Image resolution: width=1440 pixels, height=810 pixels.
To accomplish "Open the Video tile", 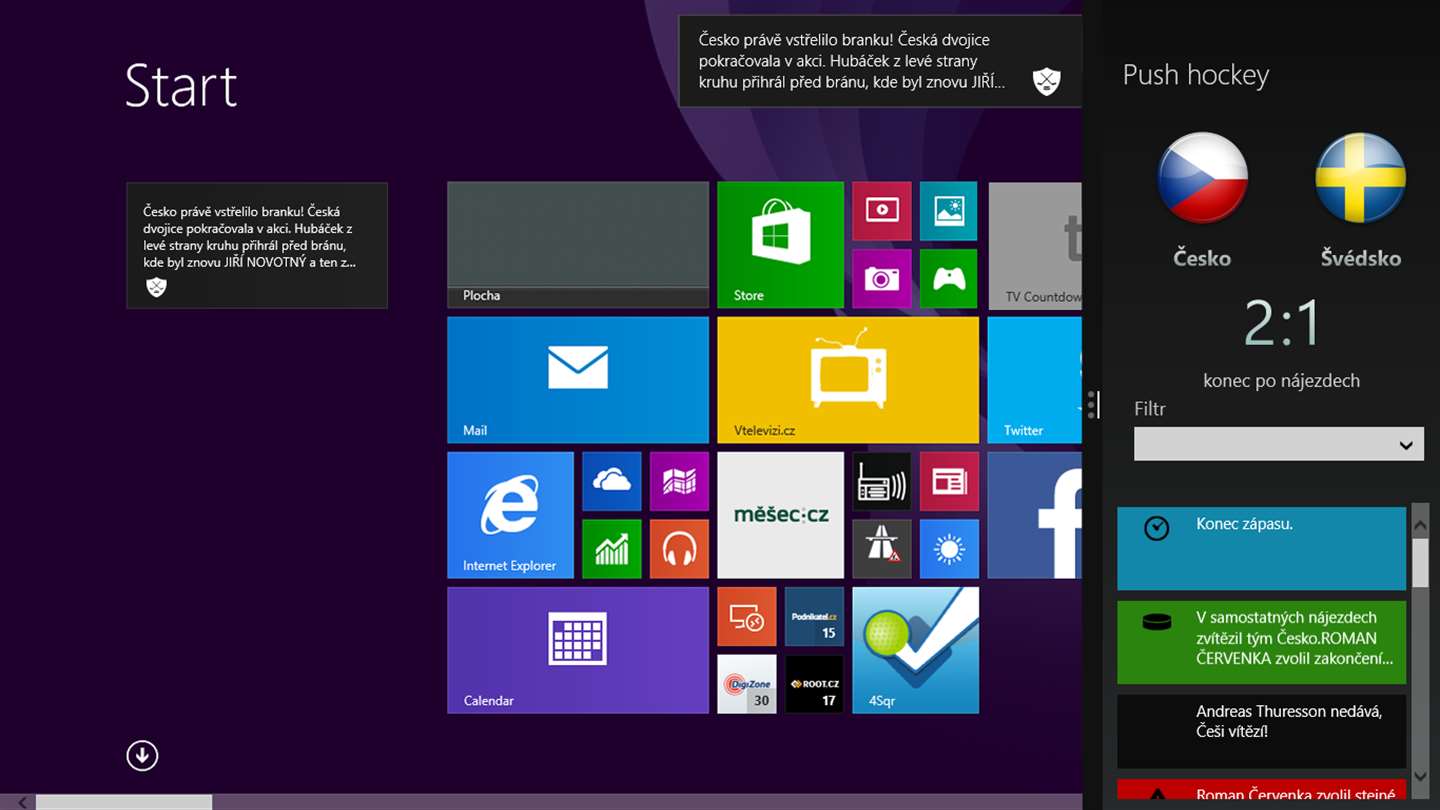I will point(882,211).
